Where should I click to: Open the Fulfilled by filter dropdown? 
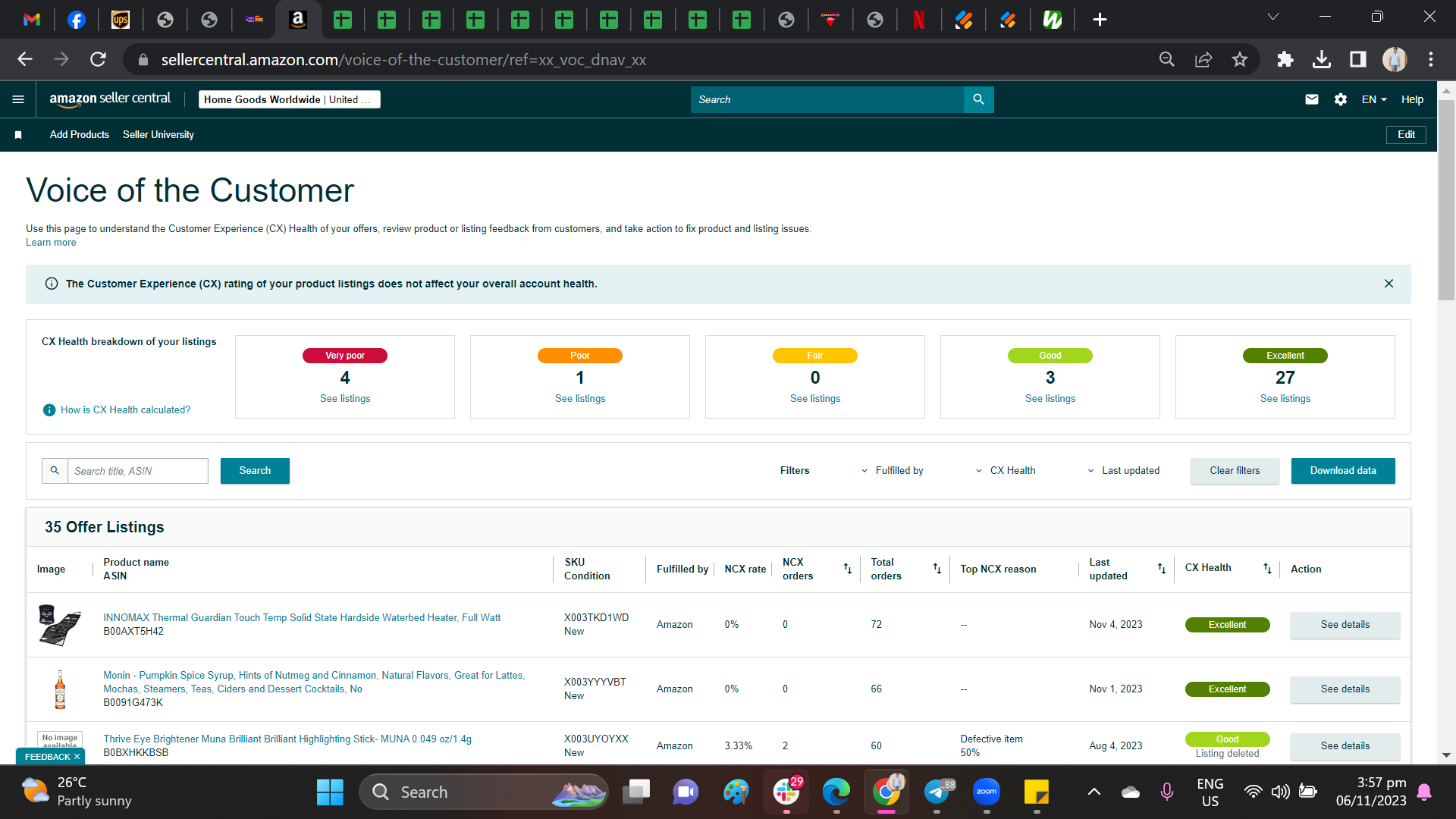[x=893, y=471]
